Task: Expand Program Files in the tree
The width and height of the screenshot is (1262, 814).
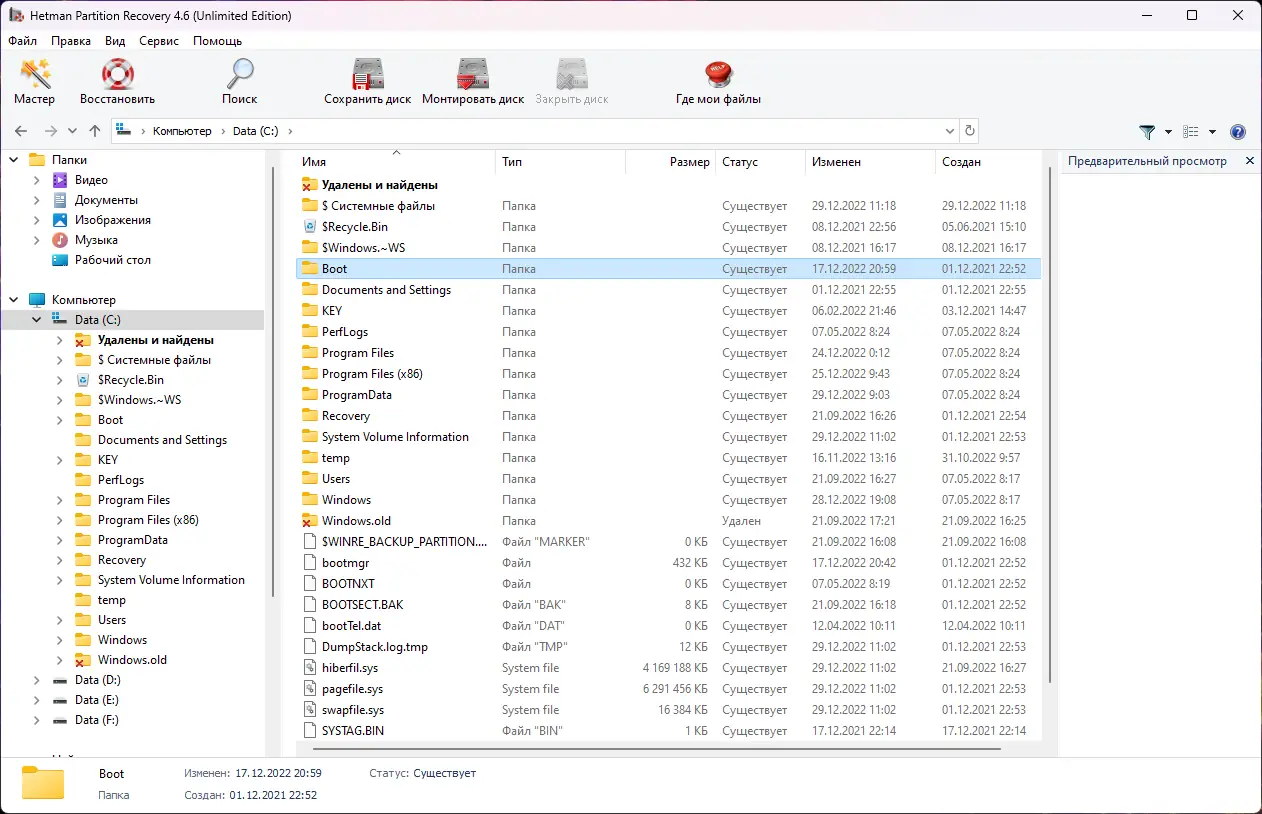Action: tap(60, 500)
